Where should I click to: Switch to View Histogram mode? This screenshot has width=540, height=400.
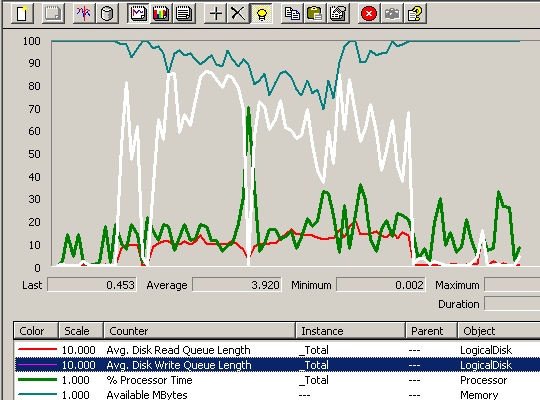click(x=161, y=14)
